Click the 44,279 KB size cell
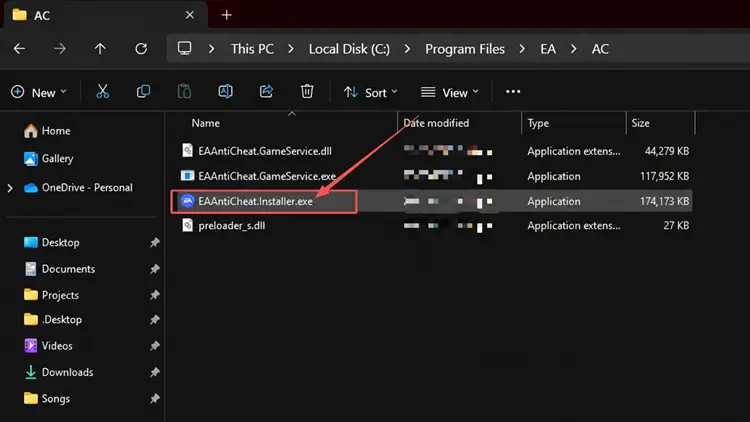This screenshot has width=750, height=422. point(667,151)
